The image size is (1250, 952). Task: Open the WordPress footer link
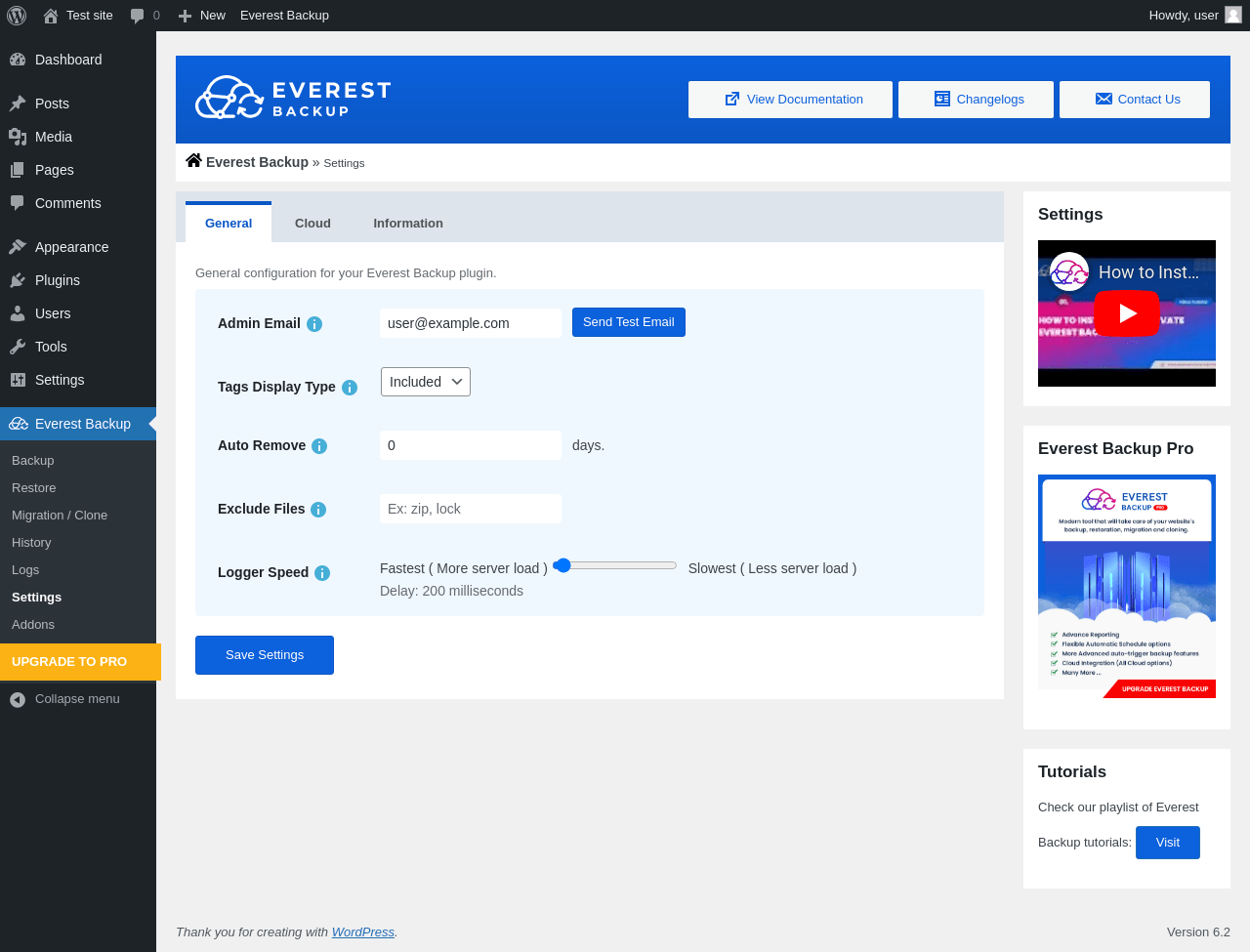point(363,932)
